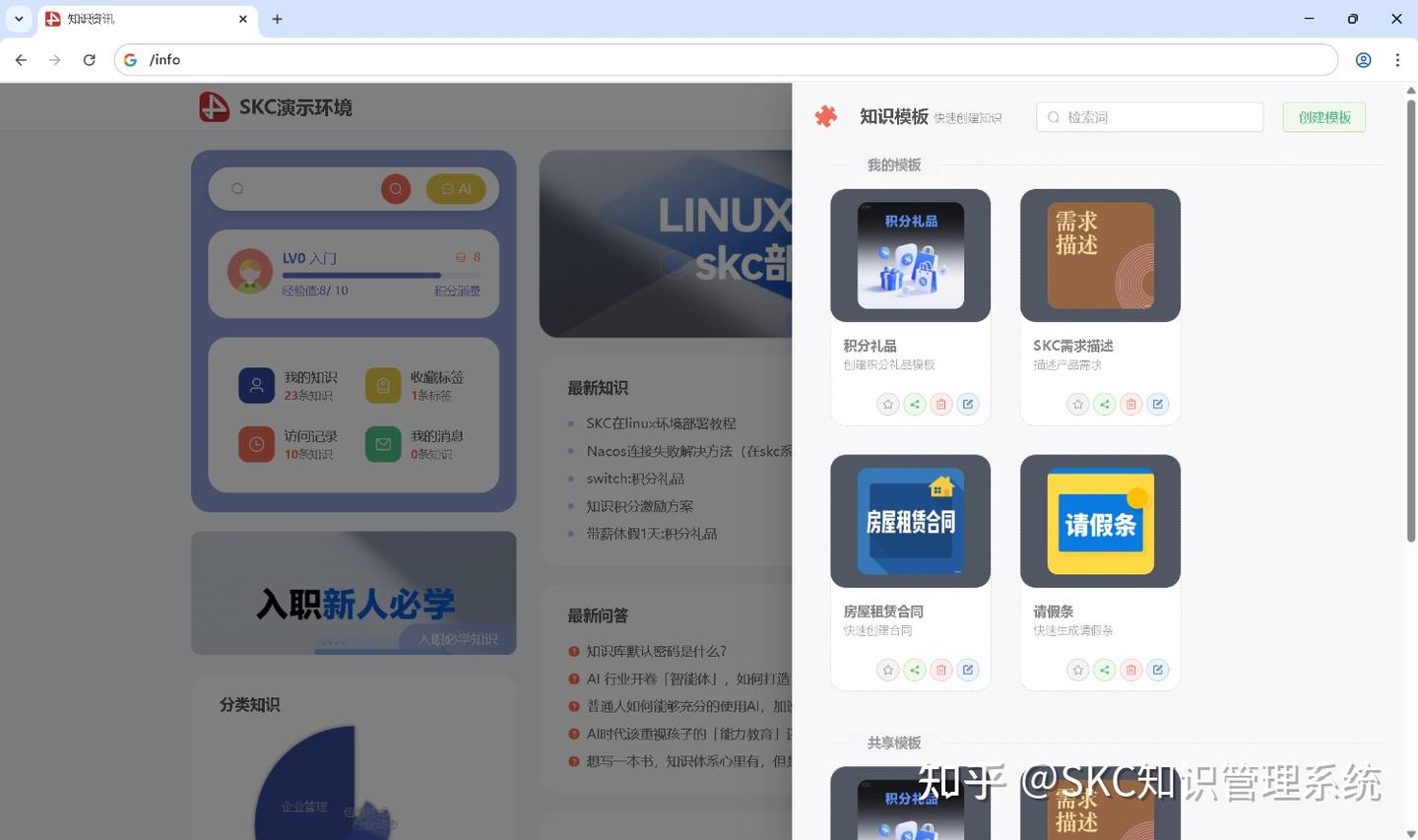Click the experience progress bar
This screenshot has height=840, width=1418.
pyautogui.click(x=381, y=276)
